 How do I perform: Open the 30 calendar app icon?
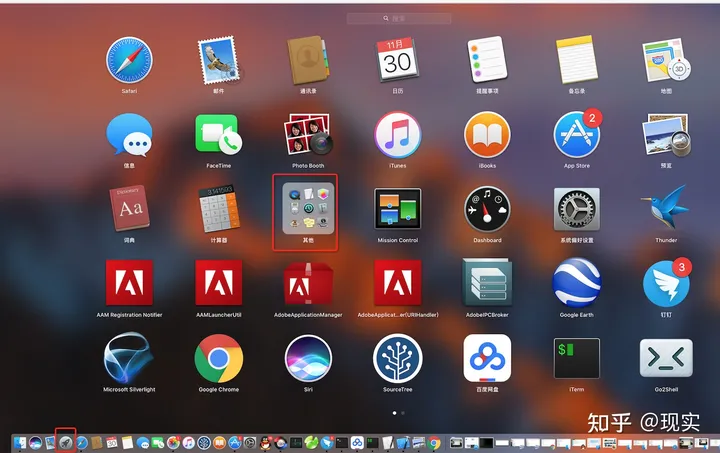pyautogui.click(x=397, y=60)
